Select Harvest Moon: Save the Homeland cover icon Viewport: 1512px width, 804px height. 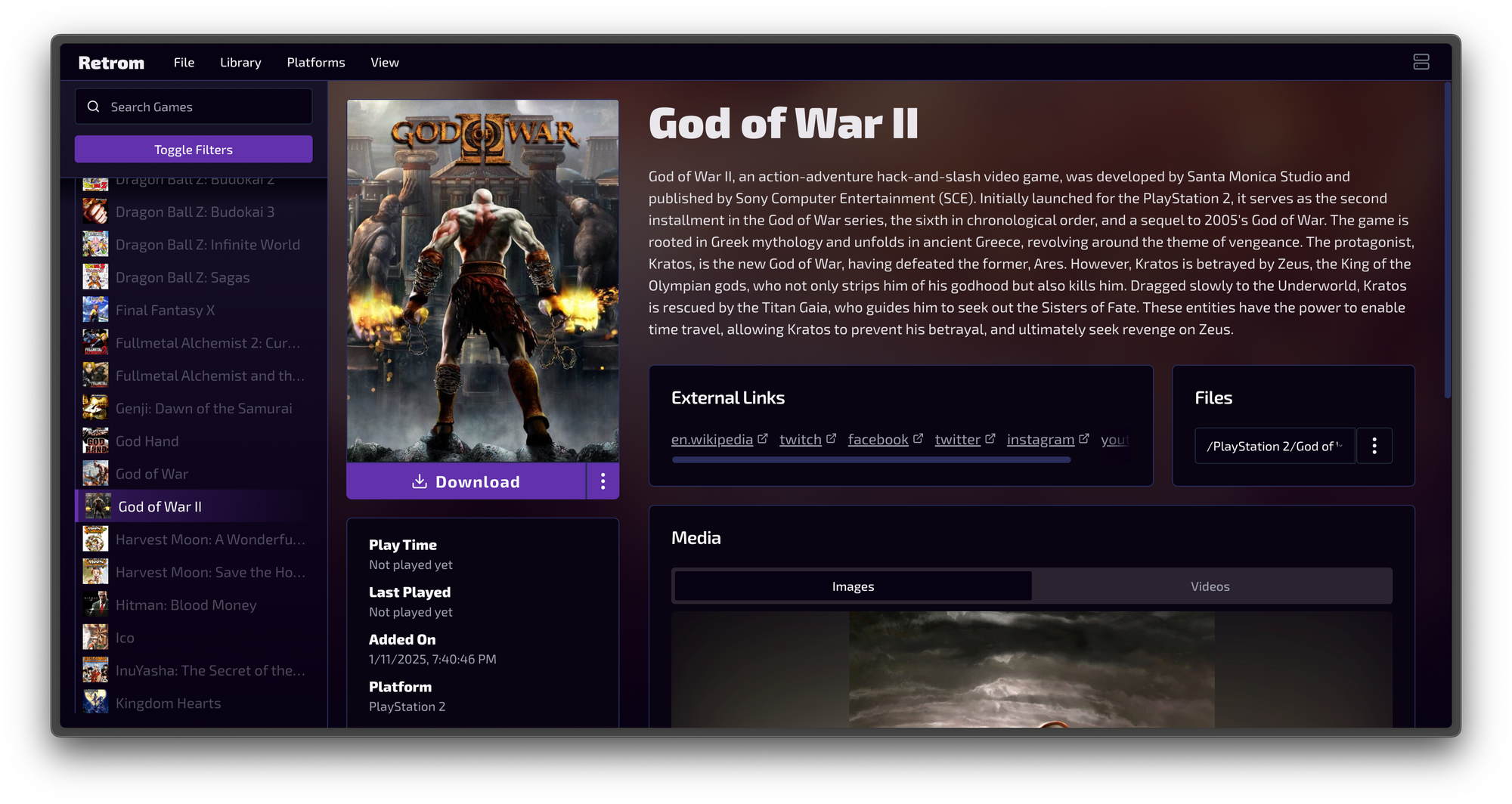click(x=95, y=572)
